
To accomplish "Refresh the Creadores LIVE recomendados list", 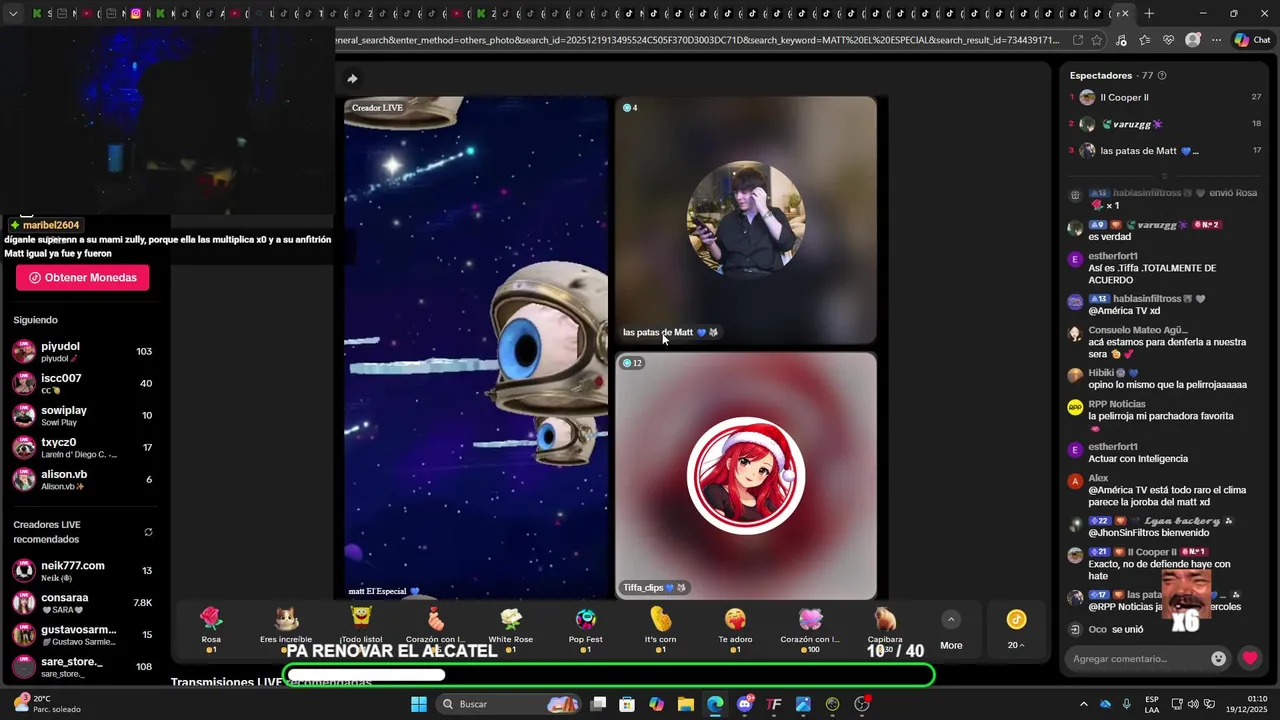I will click(x=148, y=532).
